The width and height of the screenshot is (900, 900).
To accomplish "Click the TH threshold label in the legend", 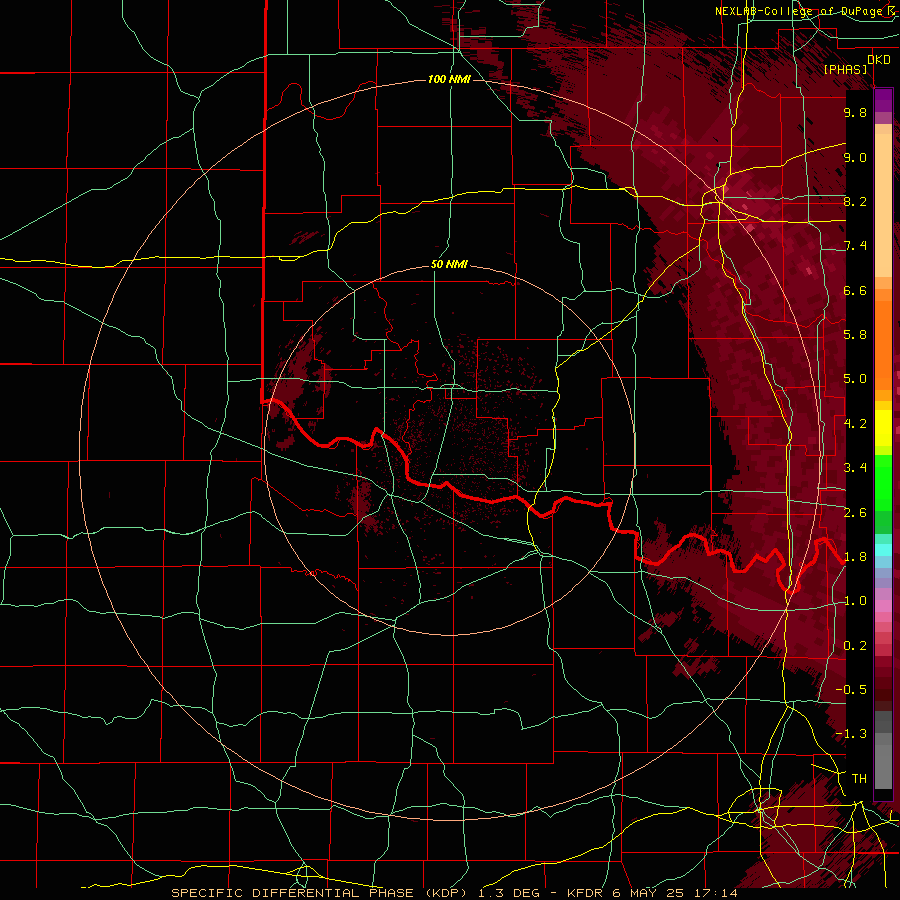I will (x=859, y=779).
